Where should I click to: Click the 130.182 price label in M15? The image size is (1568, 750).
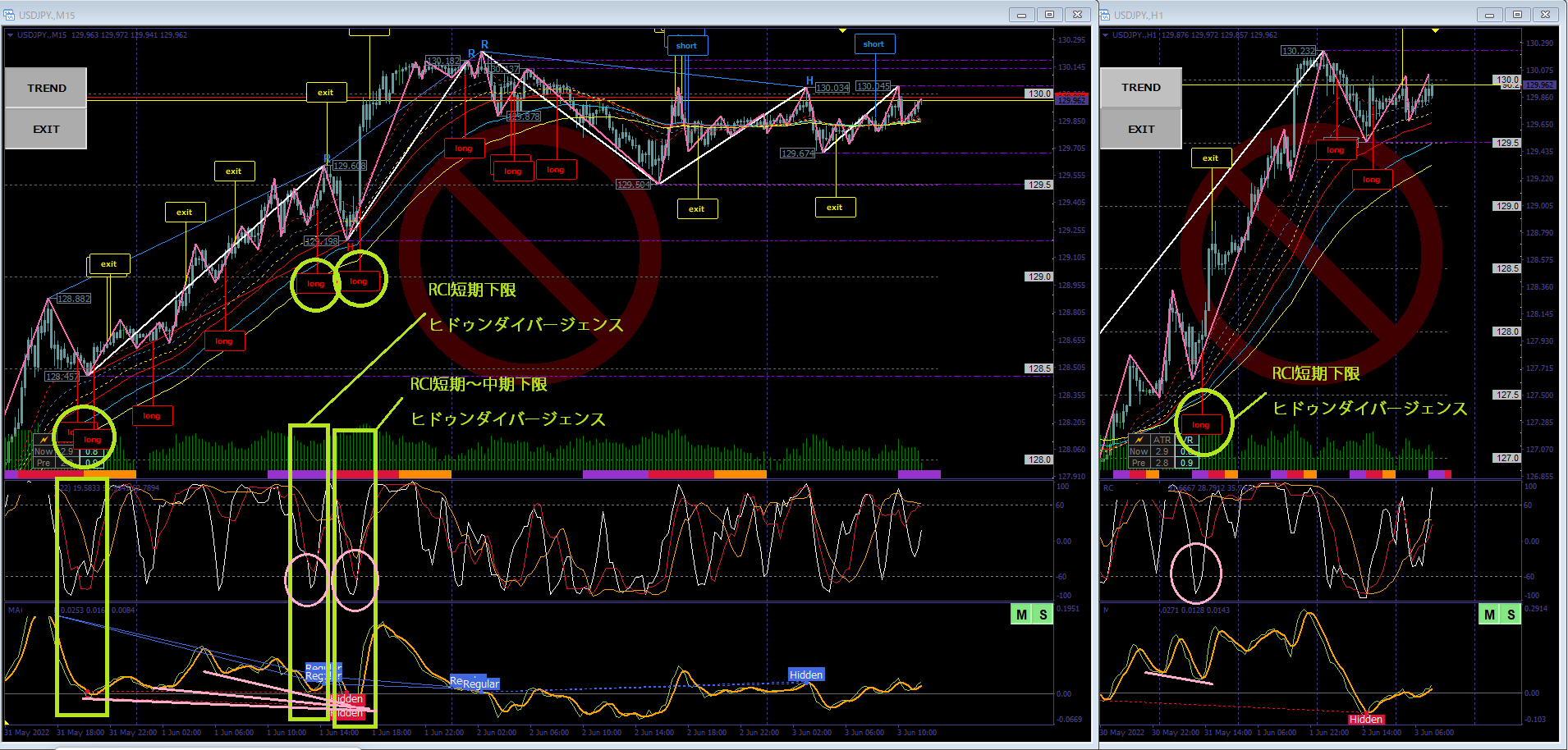click(x=443, y=61)
